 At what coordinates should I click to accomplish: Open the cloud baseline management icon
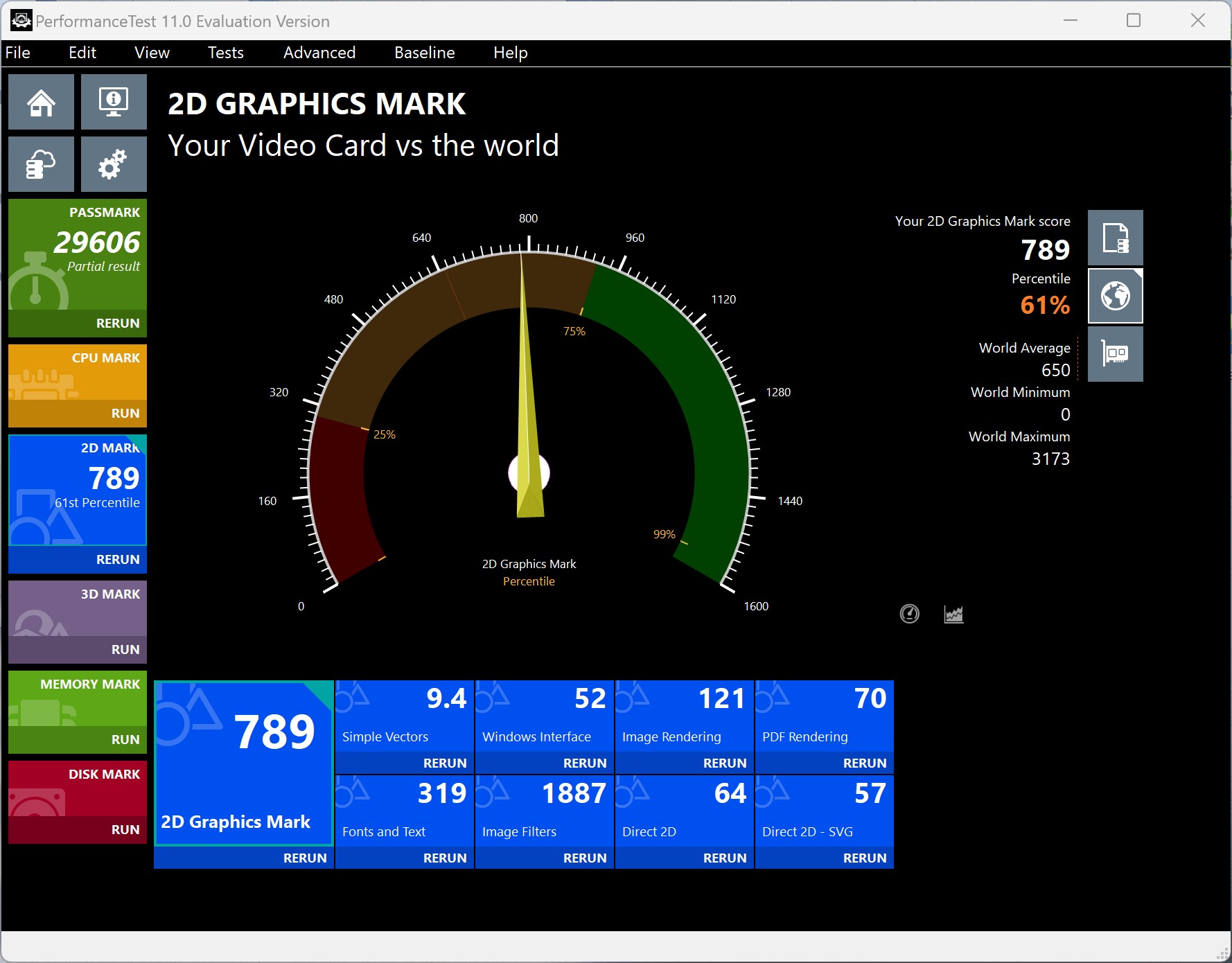click(x=41, y=164)
